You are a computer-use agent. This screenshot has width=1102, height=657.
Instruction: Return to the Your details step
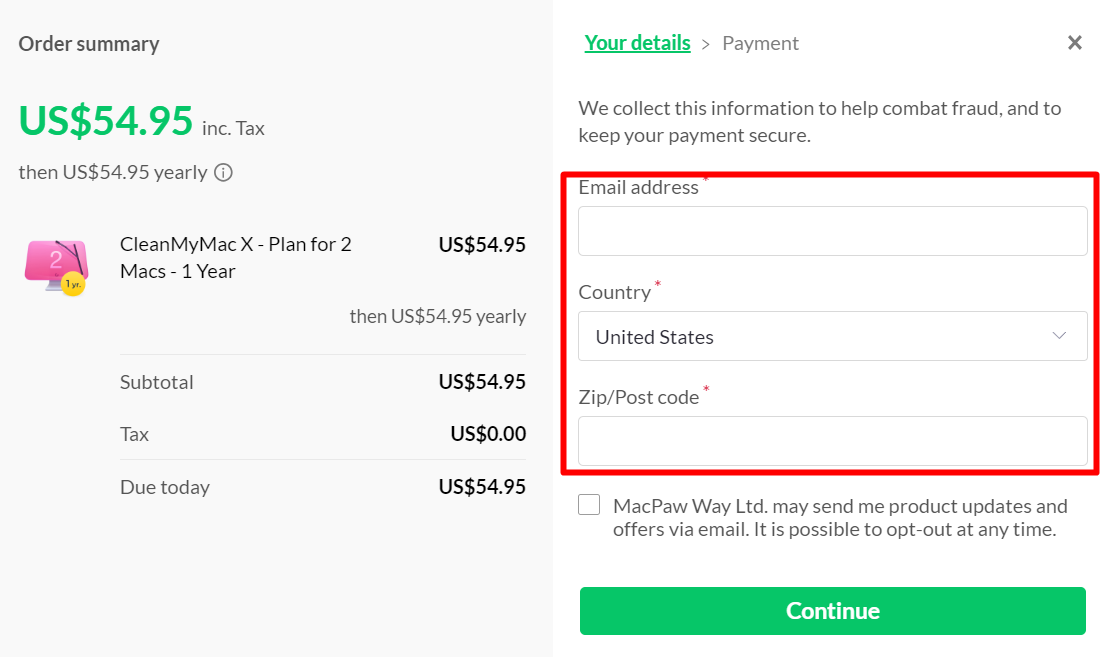click(637, 43)
